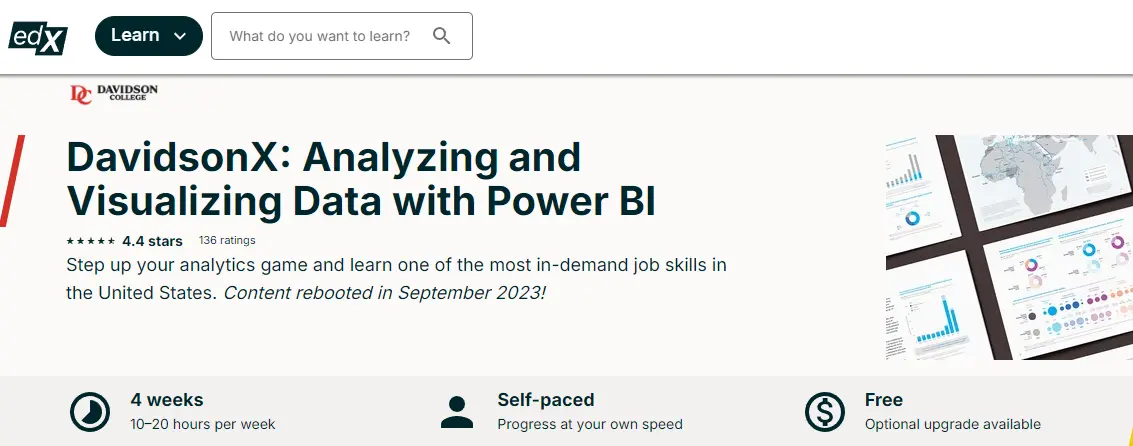Click the magnifying glass search icon
The image size is (1133, 446).
coord(441,35)
